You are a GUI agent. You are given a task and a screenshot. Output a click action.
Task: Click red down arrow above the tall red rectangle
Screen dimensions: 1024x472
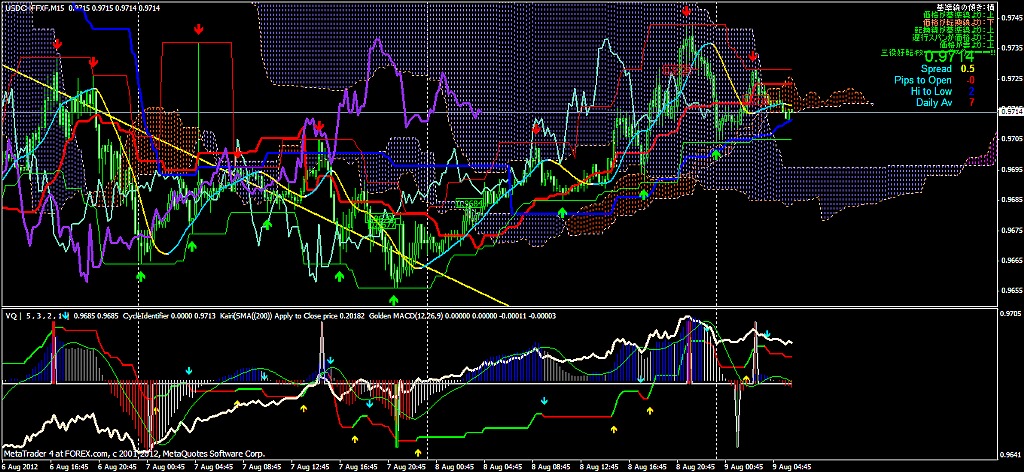point(199,29)
